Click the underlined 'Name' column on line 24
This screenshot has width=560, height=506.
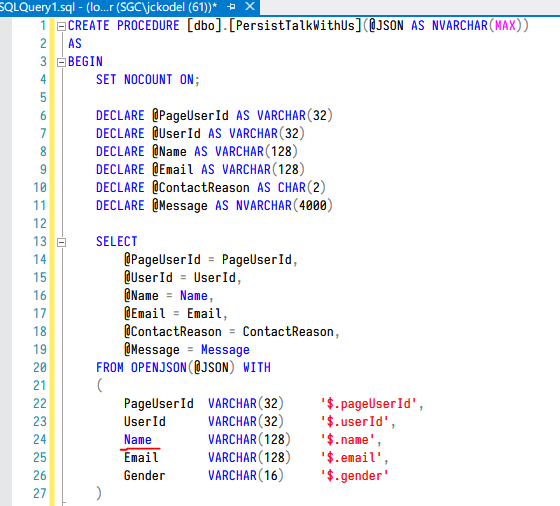(x=138, y=440)
